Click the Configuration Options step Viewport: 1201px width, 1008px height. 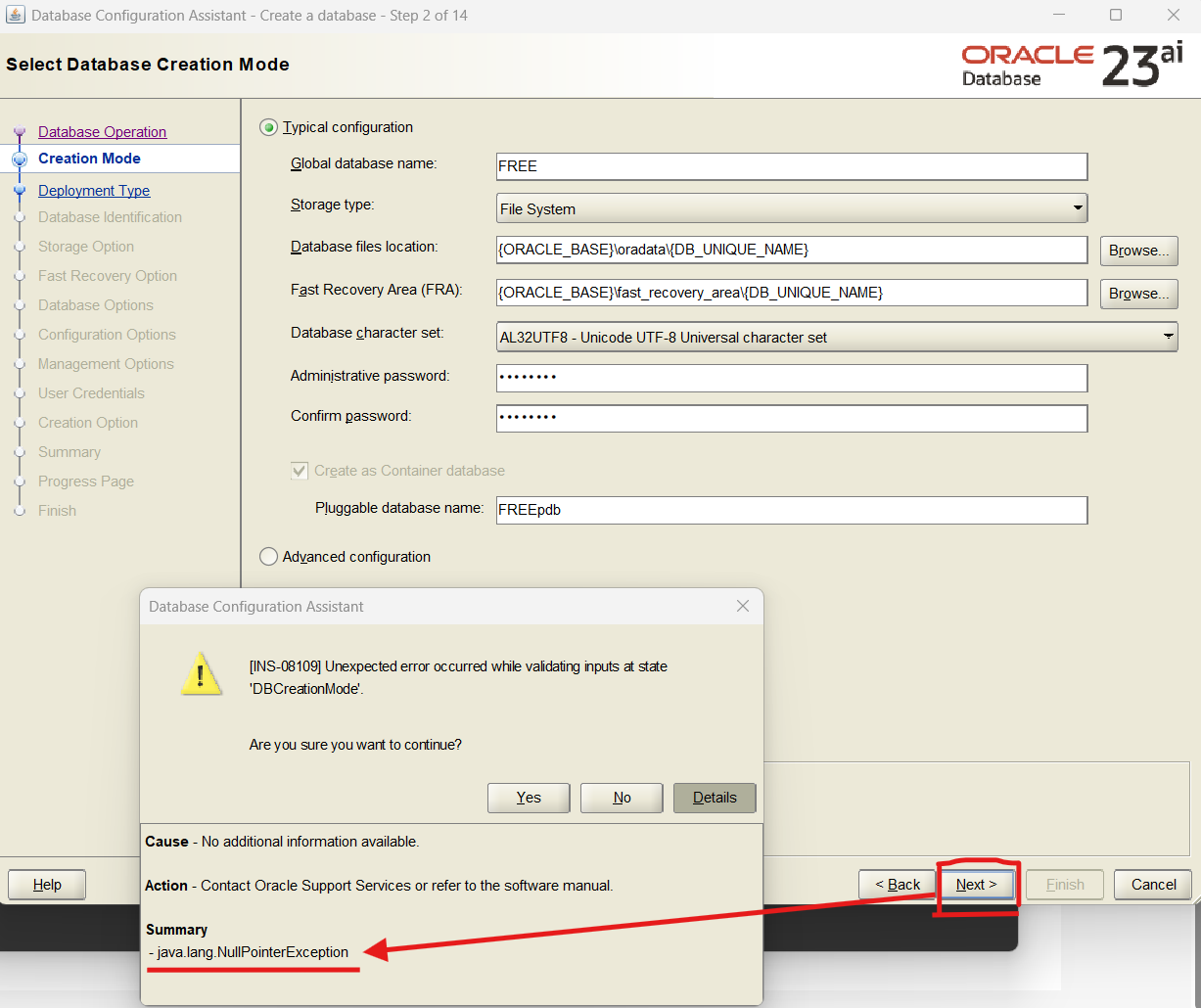(107, 335)
